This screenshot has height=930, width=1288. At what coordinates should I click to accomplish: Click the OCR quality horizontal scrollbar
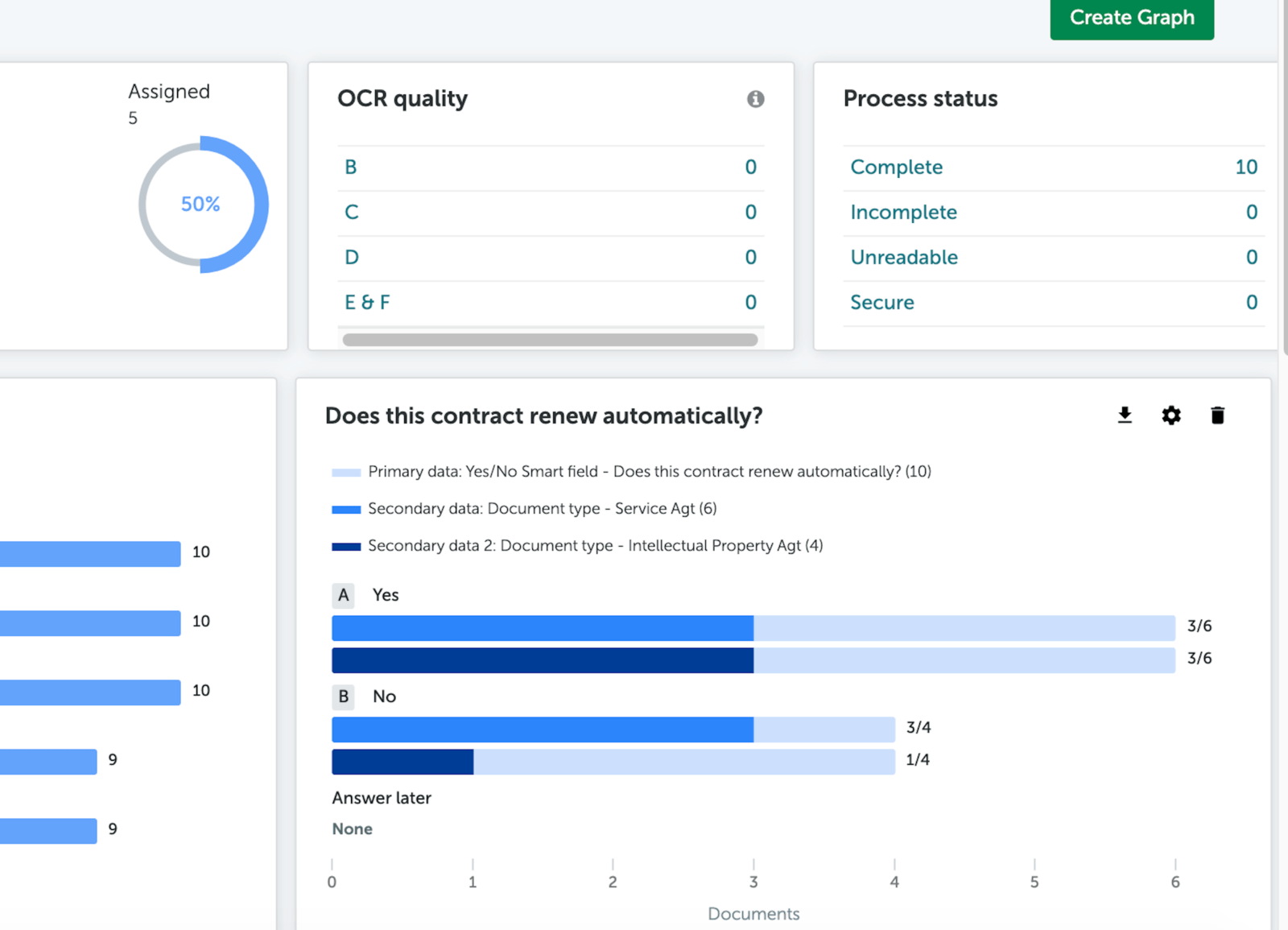tap(551, 339)
